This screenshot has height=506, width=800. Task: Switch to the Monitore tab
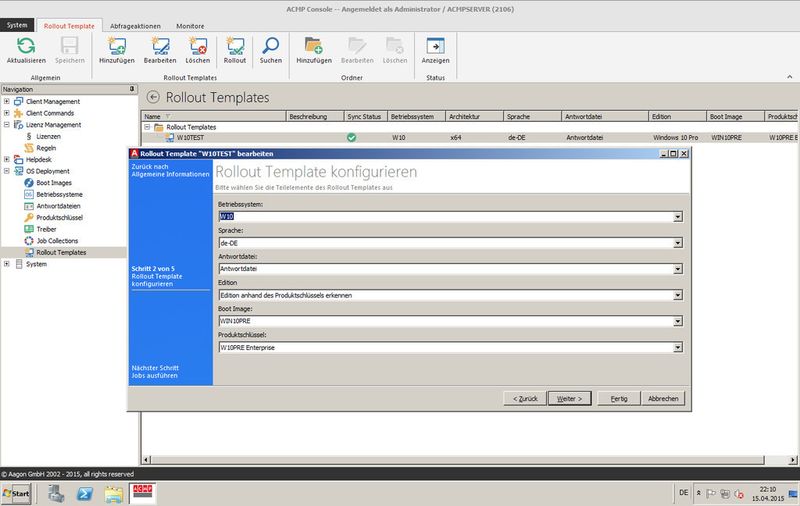(190, 26)
